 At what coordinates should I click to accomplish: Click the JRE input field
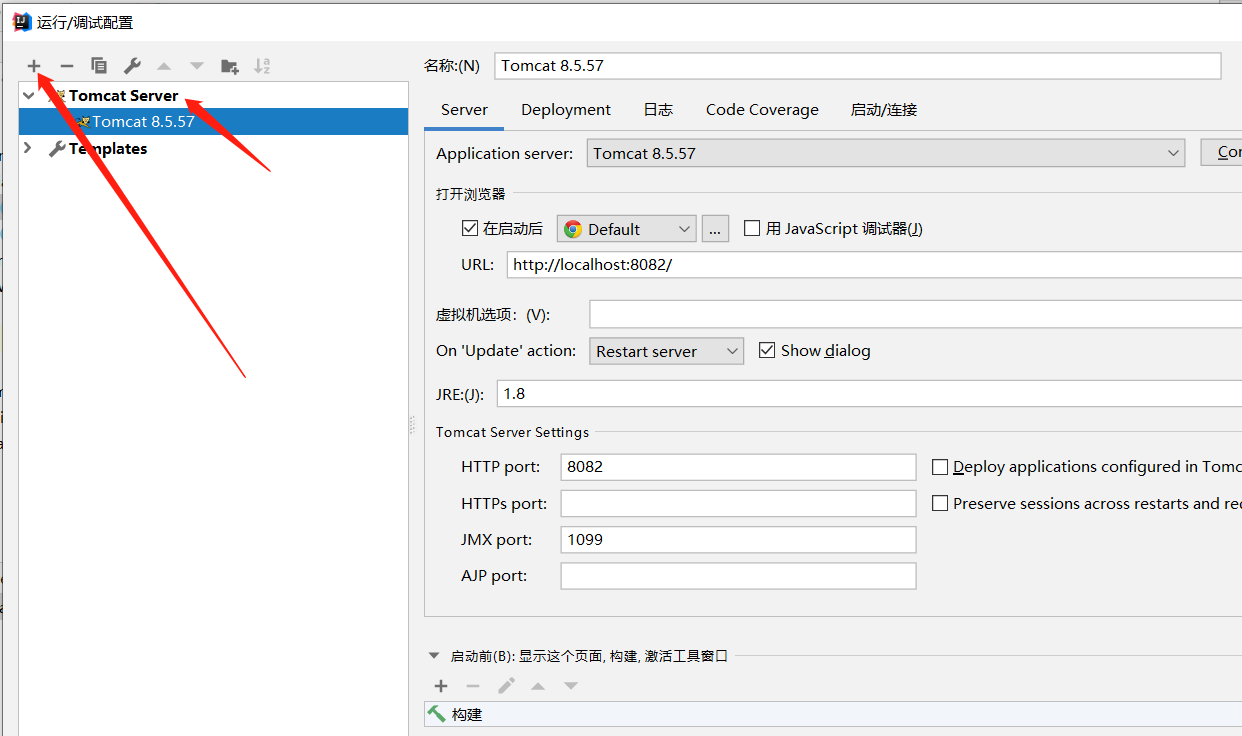point(869,394)
